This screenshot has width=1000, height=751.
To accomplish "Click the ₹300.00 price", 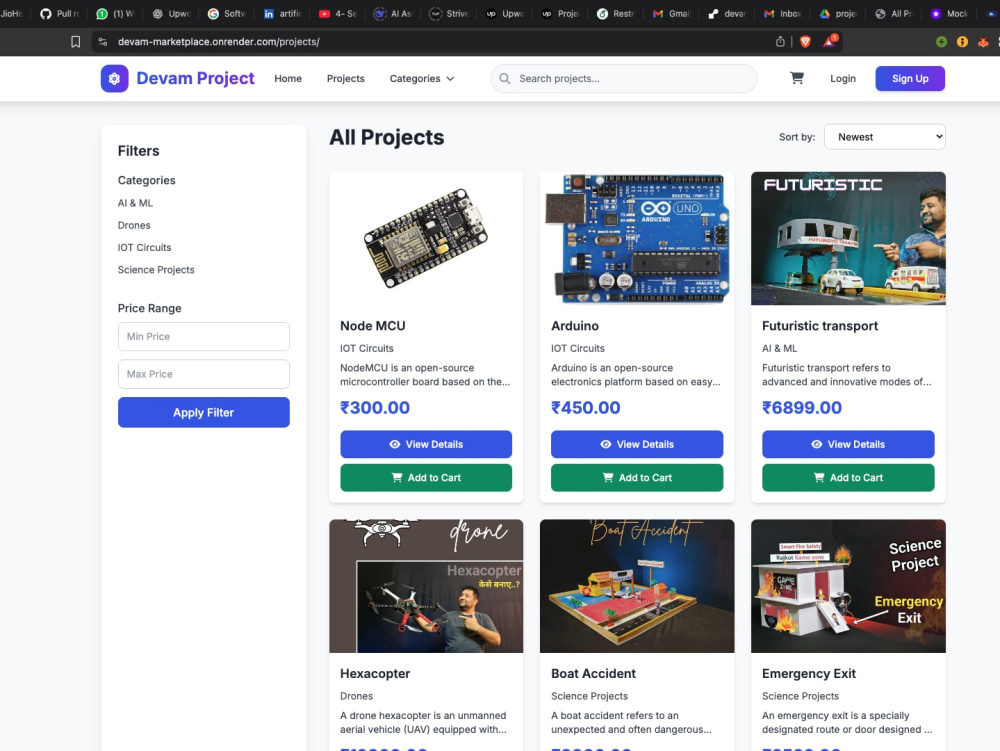I will [375, 407].
